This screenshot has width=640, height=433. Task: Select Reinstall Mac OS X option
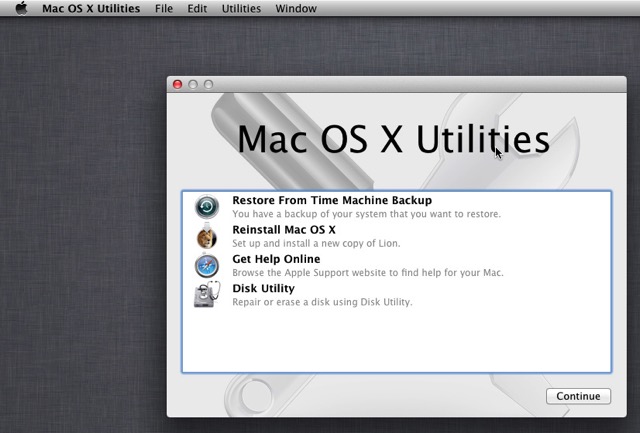pos(284,230)
